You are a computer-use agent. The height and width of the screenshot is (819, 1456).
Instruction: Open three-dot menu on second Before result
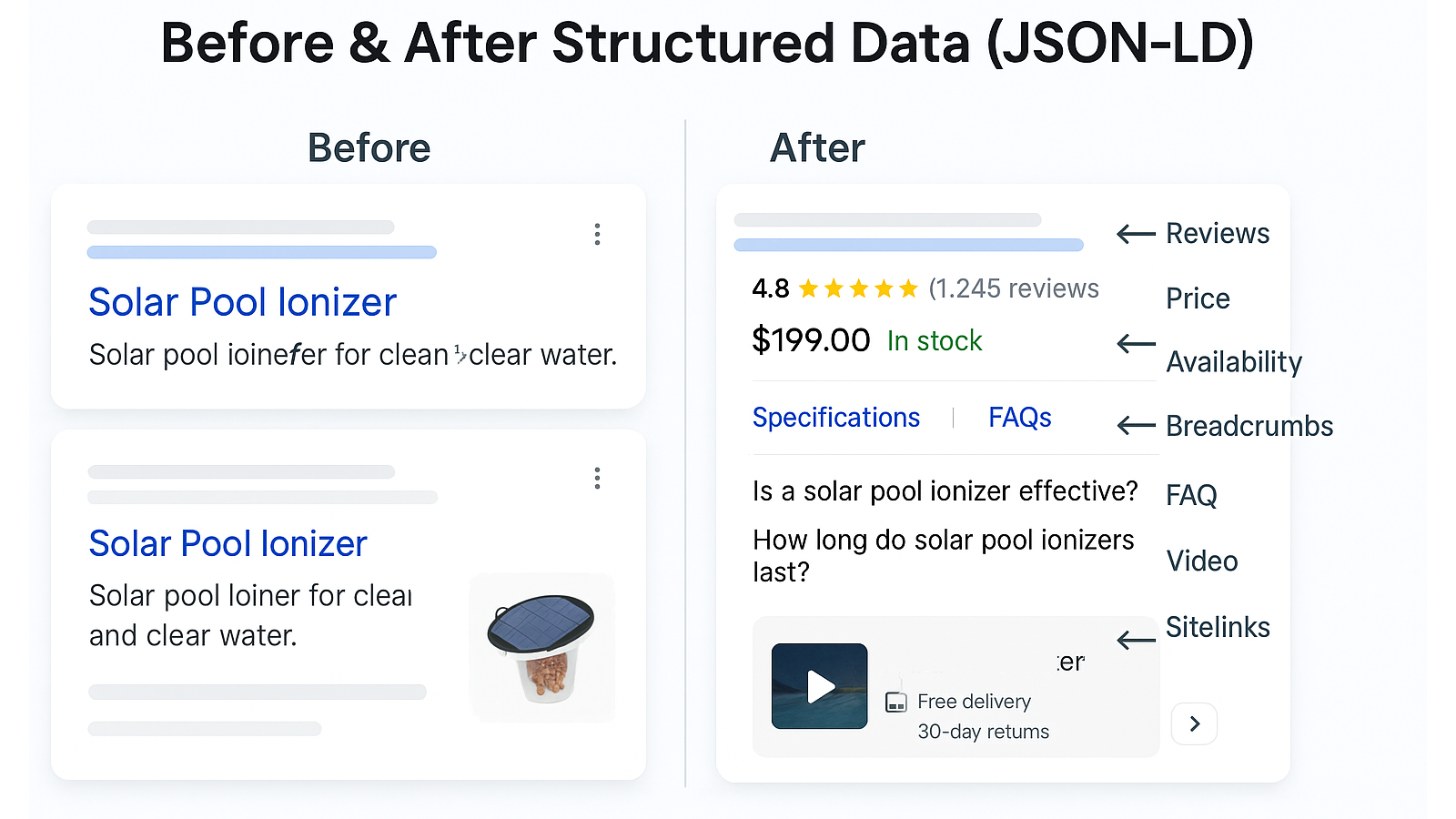point(597,479)
